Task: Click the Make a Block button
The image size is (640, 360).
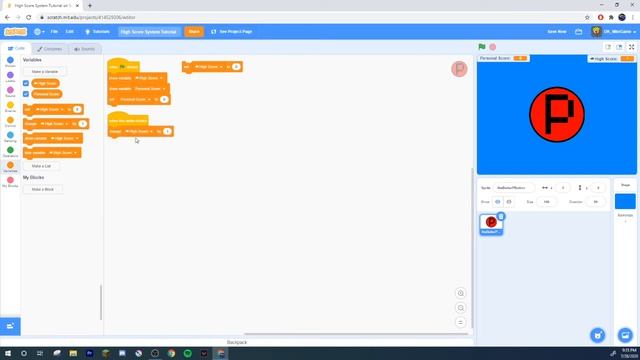Action: click(42, 189)
